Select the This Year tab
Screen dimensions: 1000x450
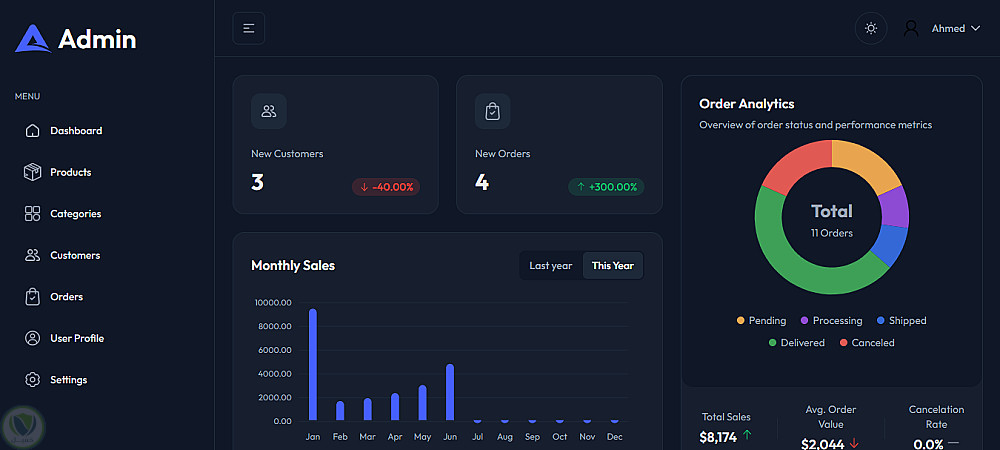tap(613, 266)
